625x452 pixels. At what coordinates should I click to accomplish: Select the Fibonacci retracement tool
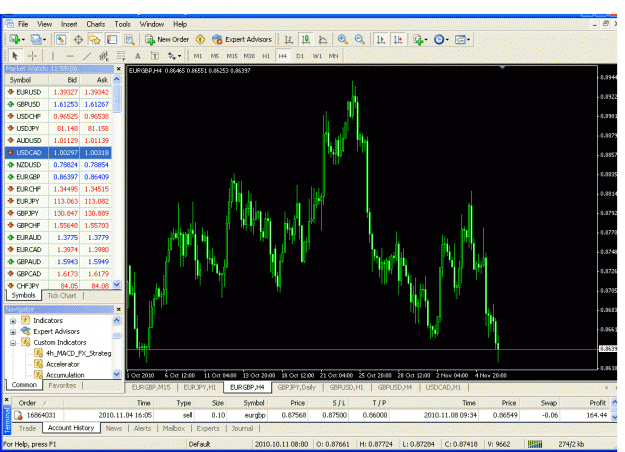121,56
